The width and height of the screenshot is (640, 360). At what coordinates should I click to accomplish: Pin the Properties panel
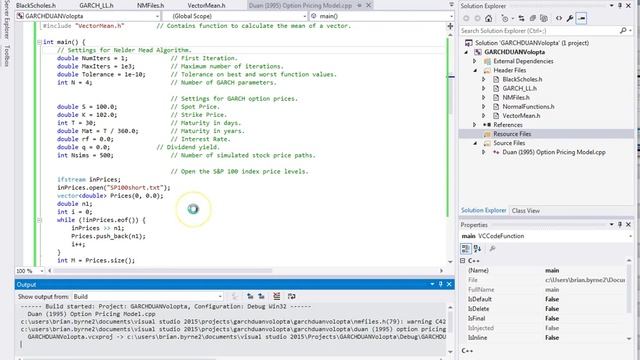tap(620, 225)
